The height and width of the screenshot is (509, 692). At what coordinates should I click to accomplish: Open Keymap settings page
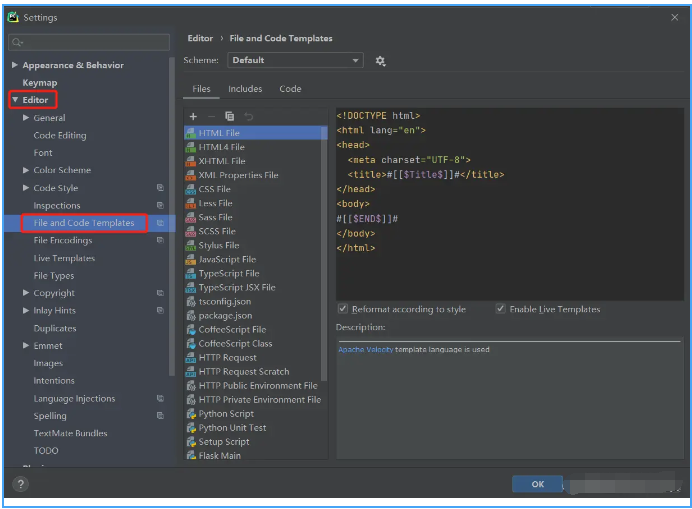pos(40,83)
